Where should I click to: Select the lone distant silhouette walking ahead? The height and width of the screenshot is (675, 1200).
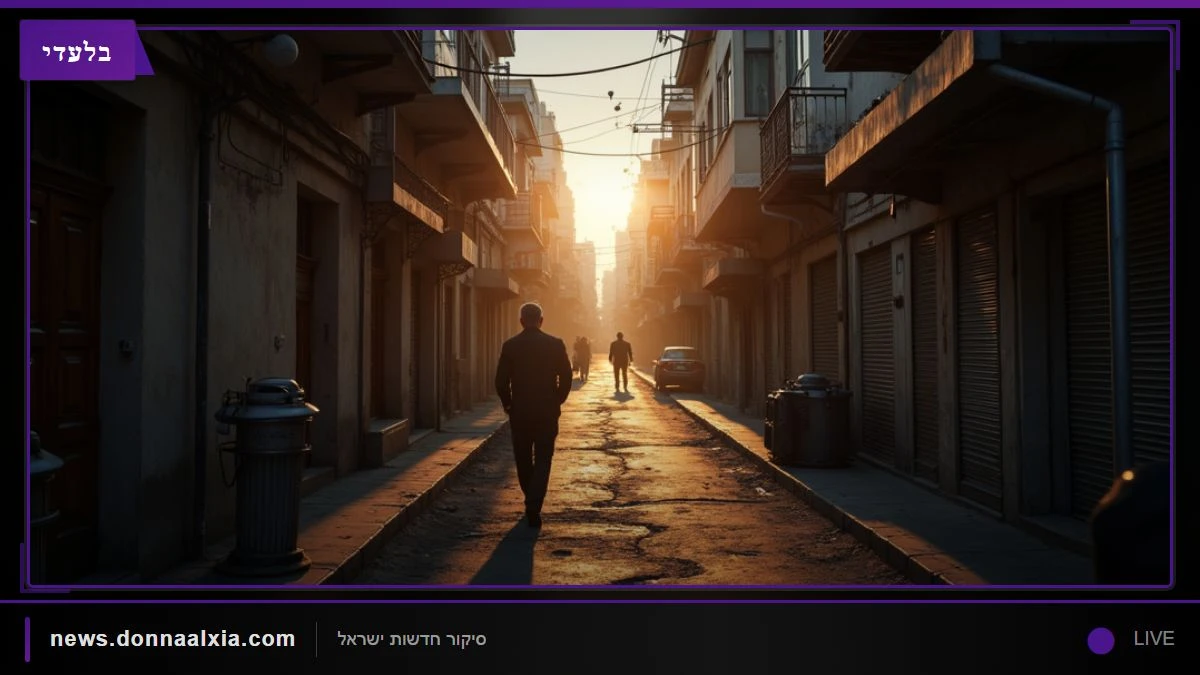(x=621, y=361)
